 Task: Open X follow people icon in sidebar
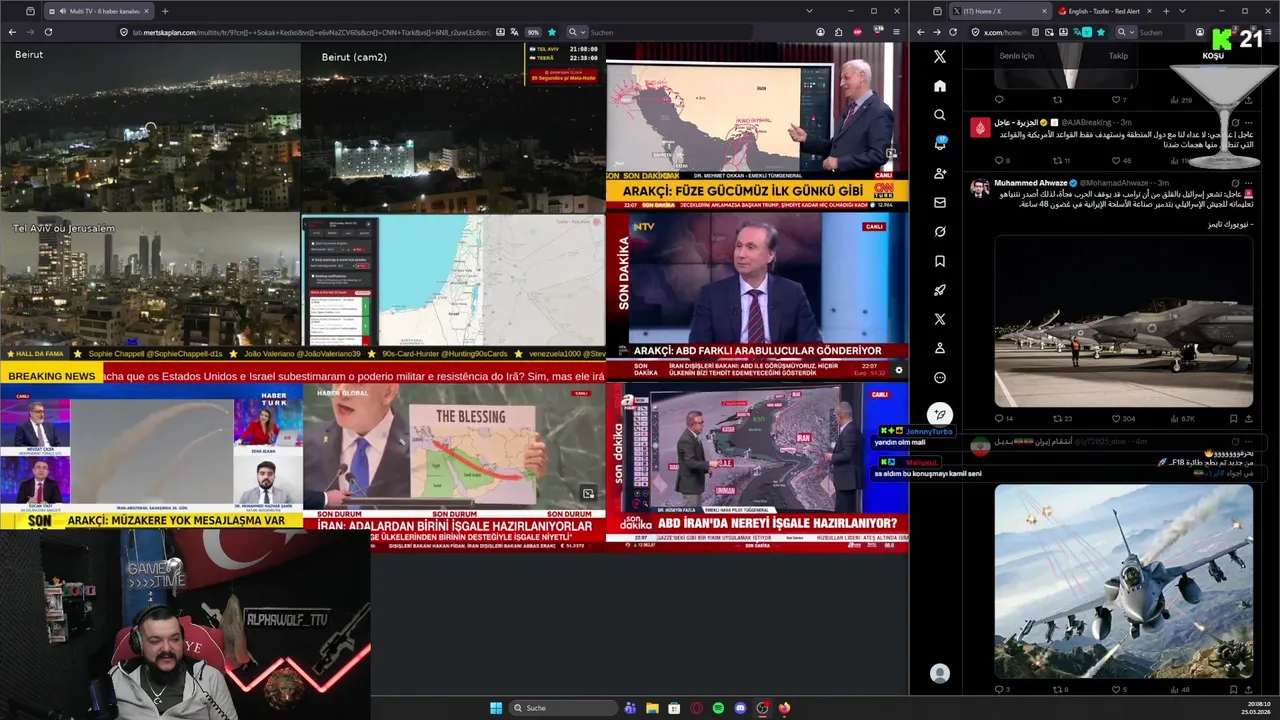click(939, 173)
